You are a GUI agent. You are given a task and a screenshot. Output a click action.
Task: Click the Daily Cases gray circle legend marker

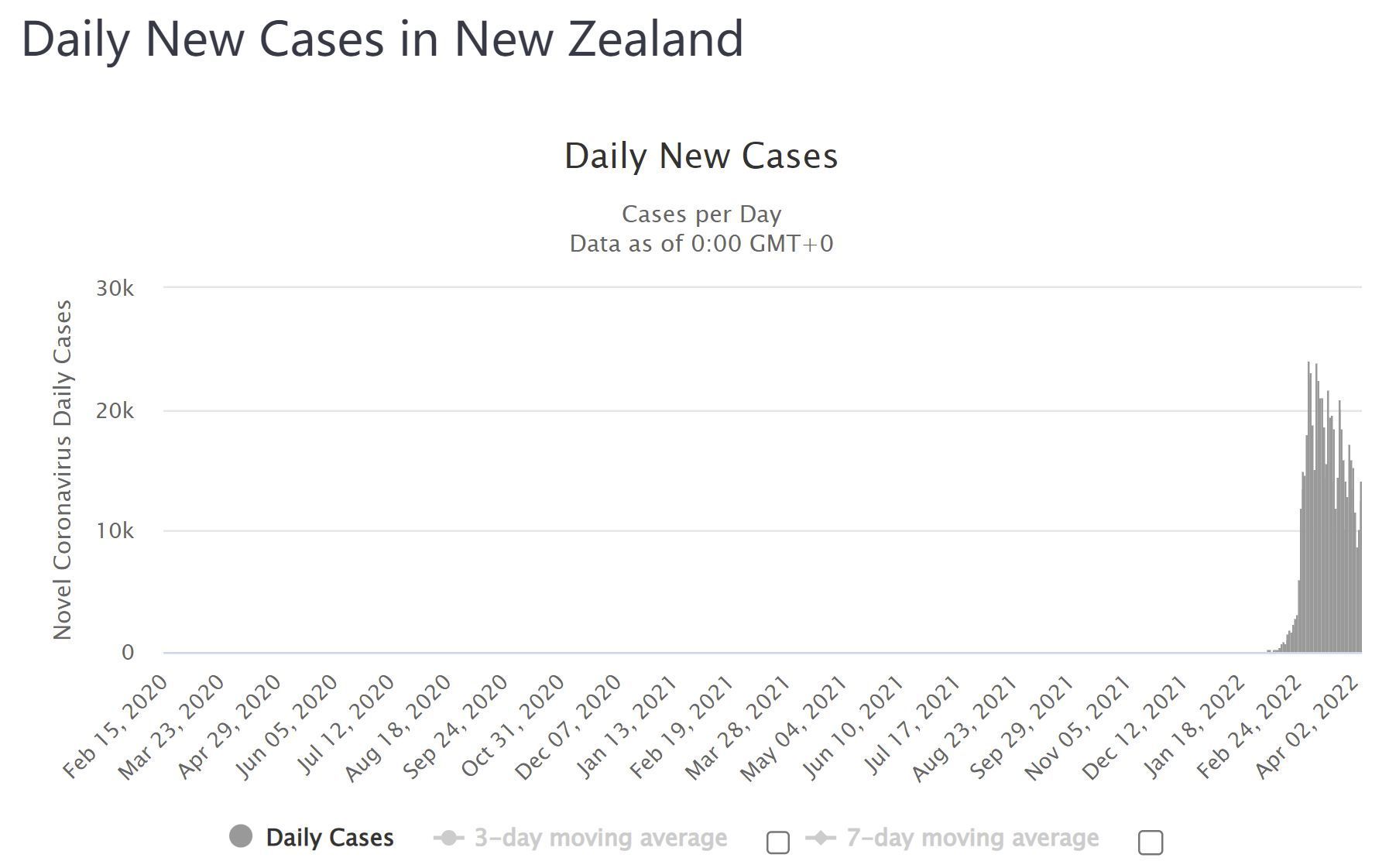[x=241, y=836]
